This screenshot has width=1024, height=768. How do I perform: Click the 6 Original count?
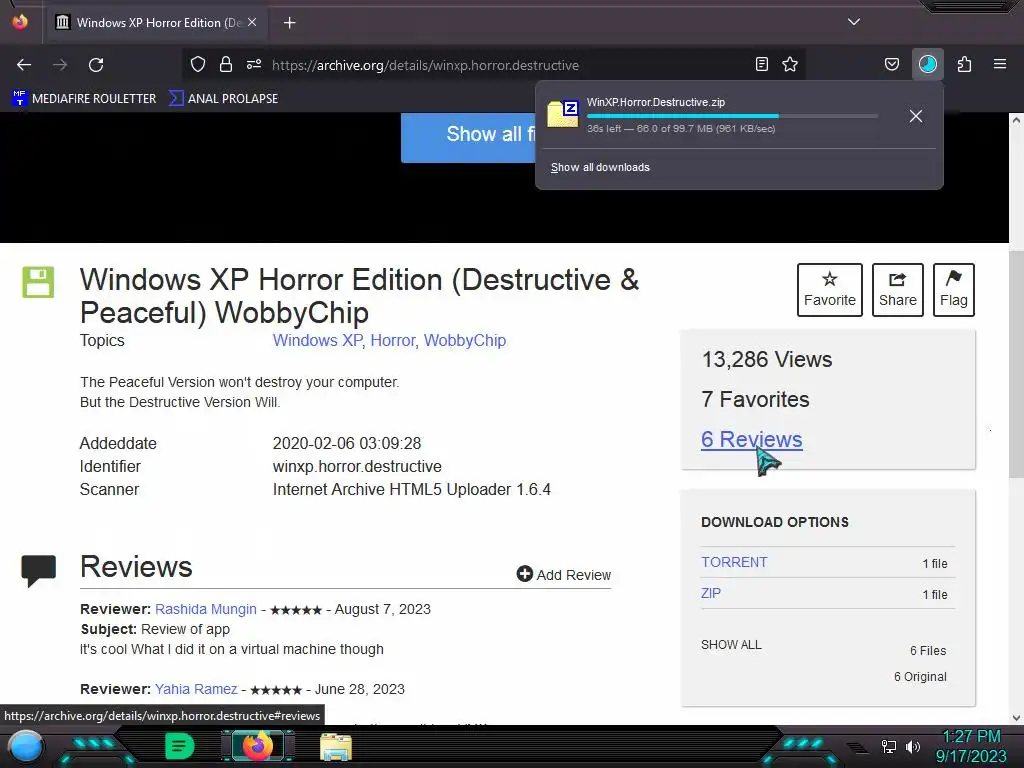click(920, 677)
